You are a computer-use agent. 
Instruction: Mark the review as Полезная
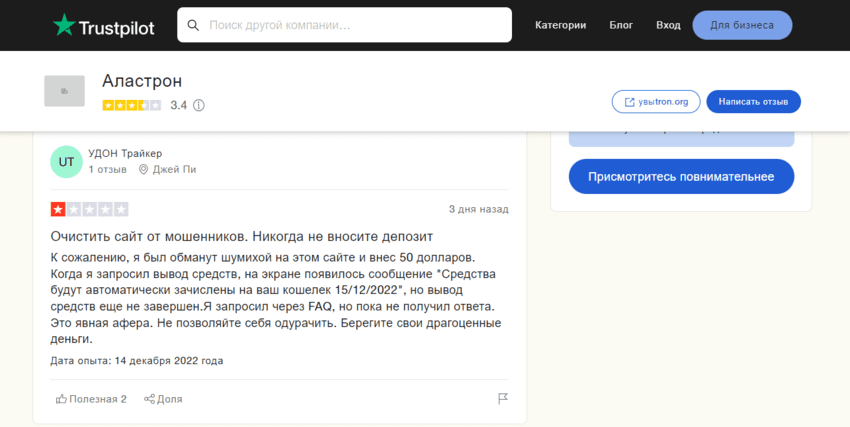tap(91, 399)
